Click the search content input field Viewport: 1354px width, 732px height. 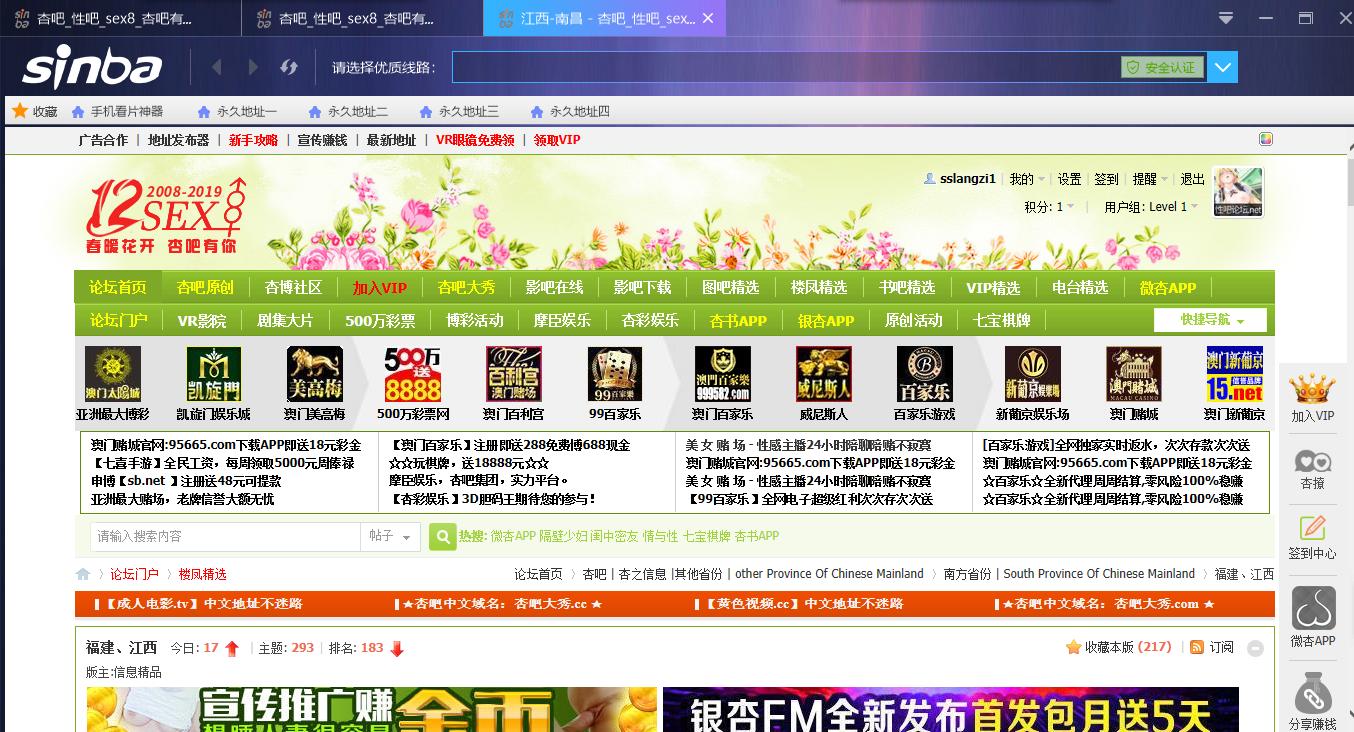coord(225,536)
